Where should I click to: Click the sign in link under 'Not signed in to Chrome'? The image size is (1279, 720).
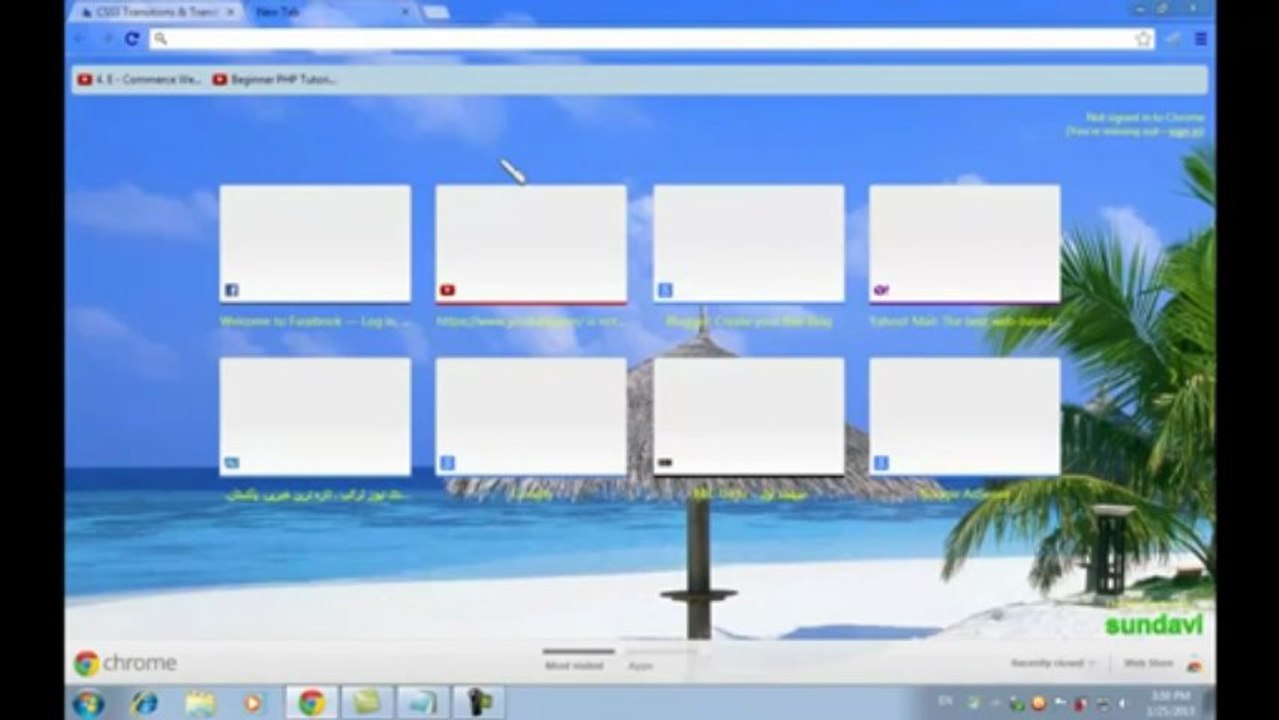click(1185, 131)
